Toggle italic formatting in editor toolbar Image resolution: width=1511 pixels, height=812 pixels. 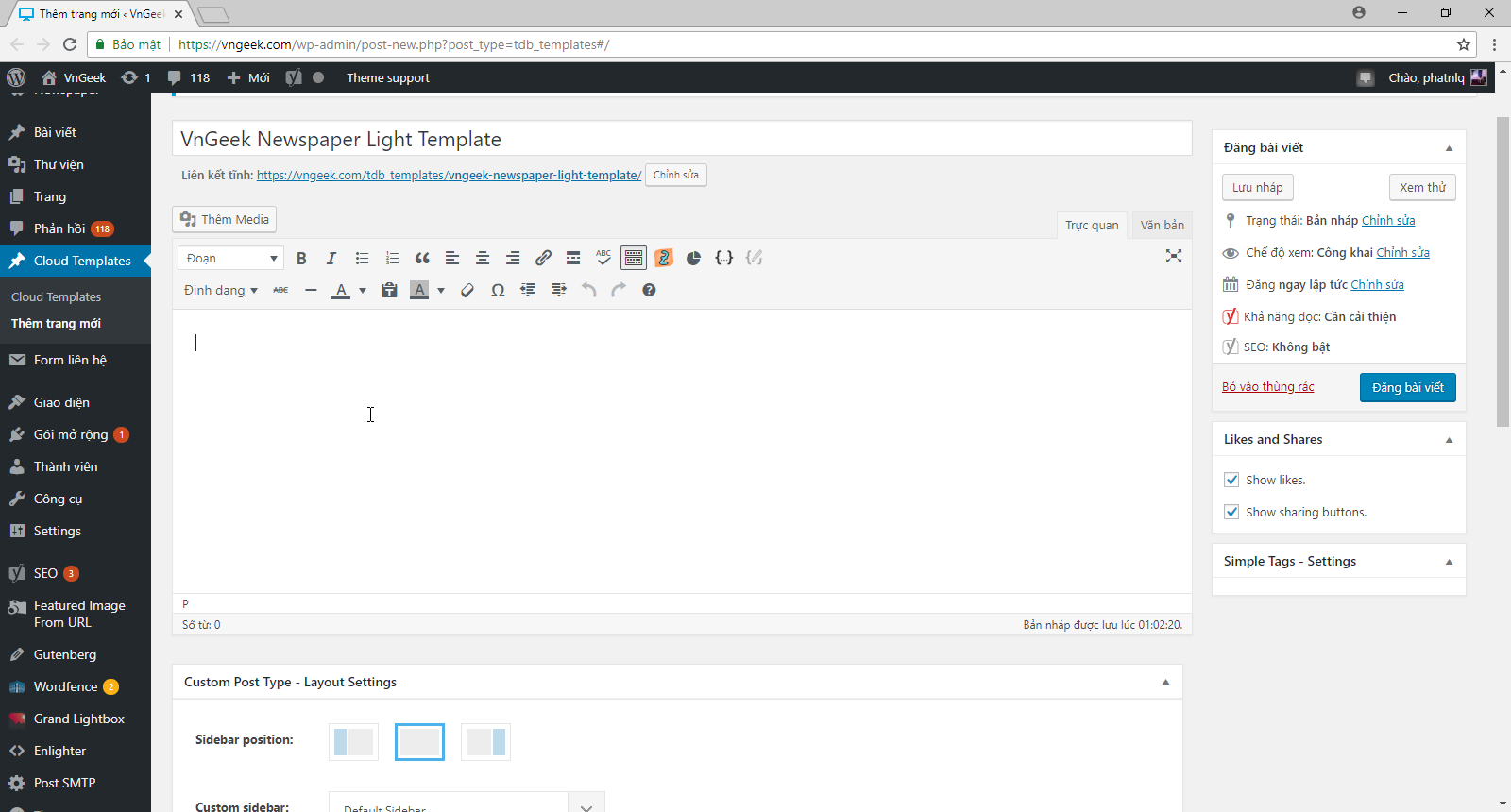pyautogui.click(x=331, y=258)
